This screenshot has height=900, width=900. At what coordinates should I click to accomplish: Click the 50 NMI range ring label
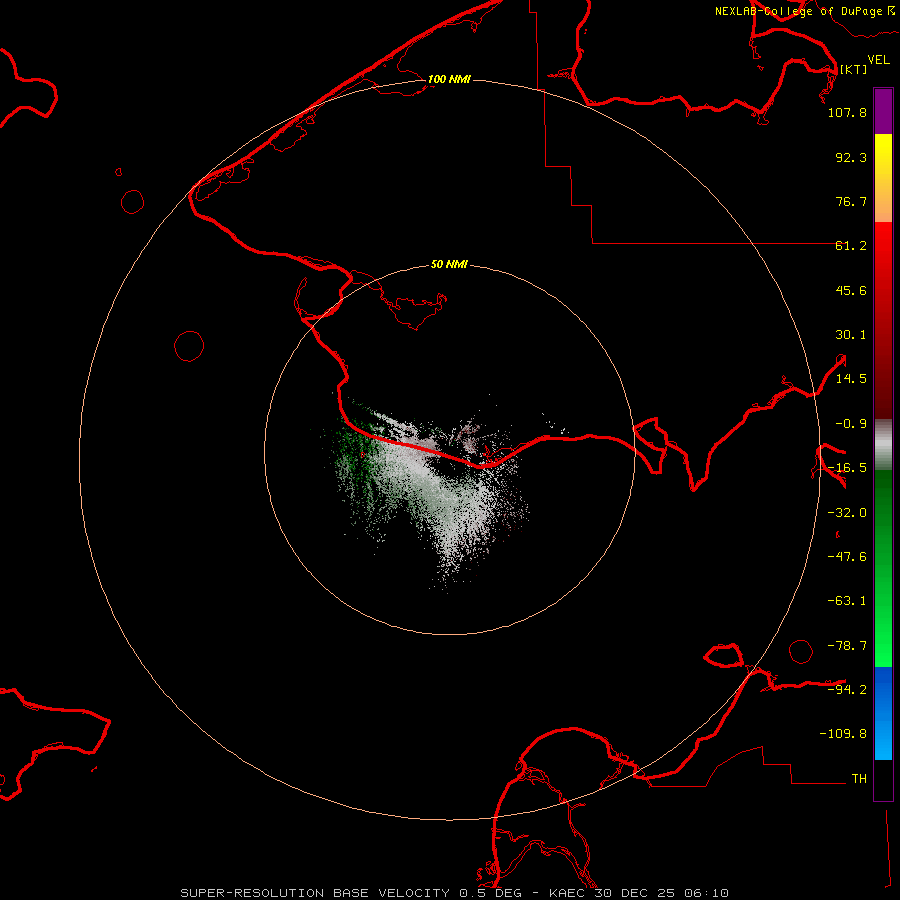449,264
